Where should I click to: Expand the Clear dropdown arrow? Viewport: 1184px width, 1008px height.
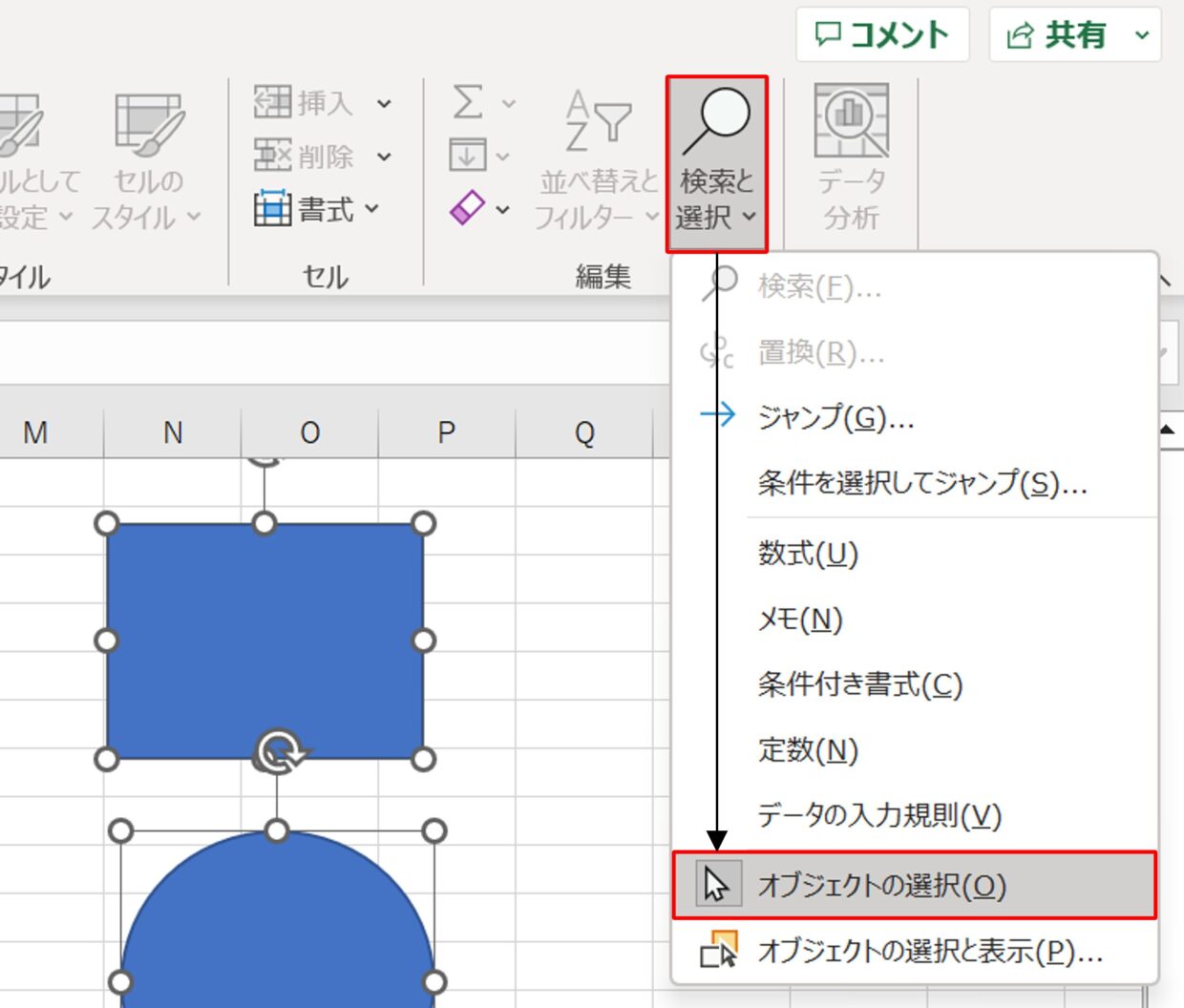503,209
